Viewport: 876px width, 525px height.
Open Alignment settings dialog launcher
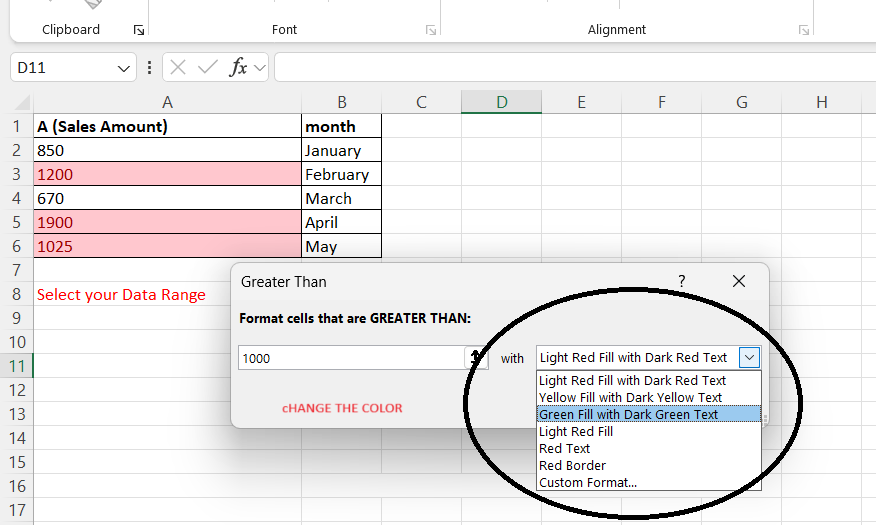804,30
